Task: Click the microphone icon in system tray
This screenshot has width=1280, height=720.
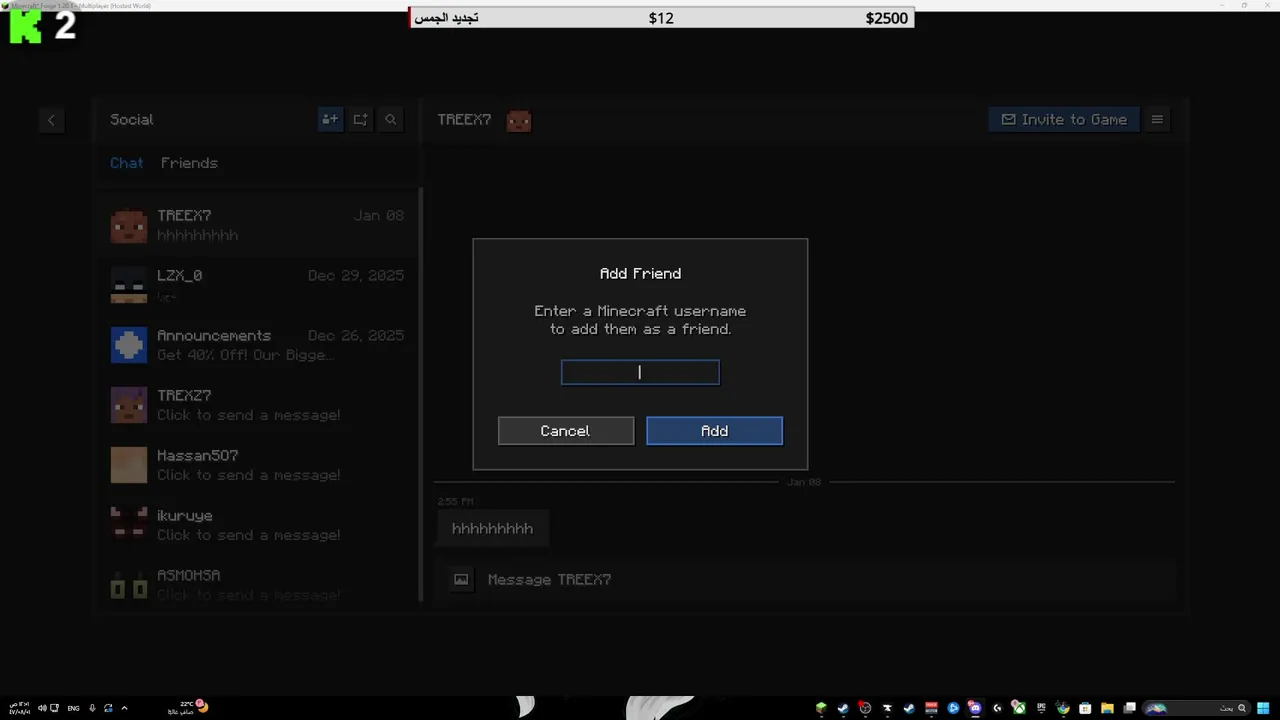Action: coord(92,708)
